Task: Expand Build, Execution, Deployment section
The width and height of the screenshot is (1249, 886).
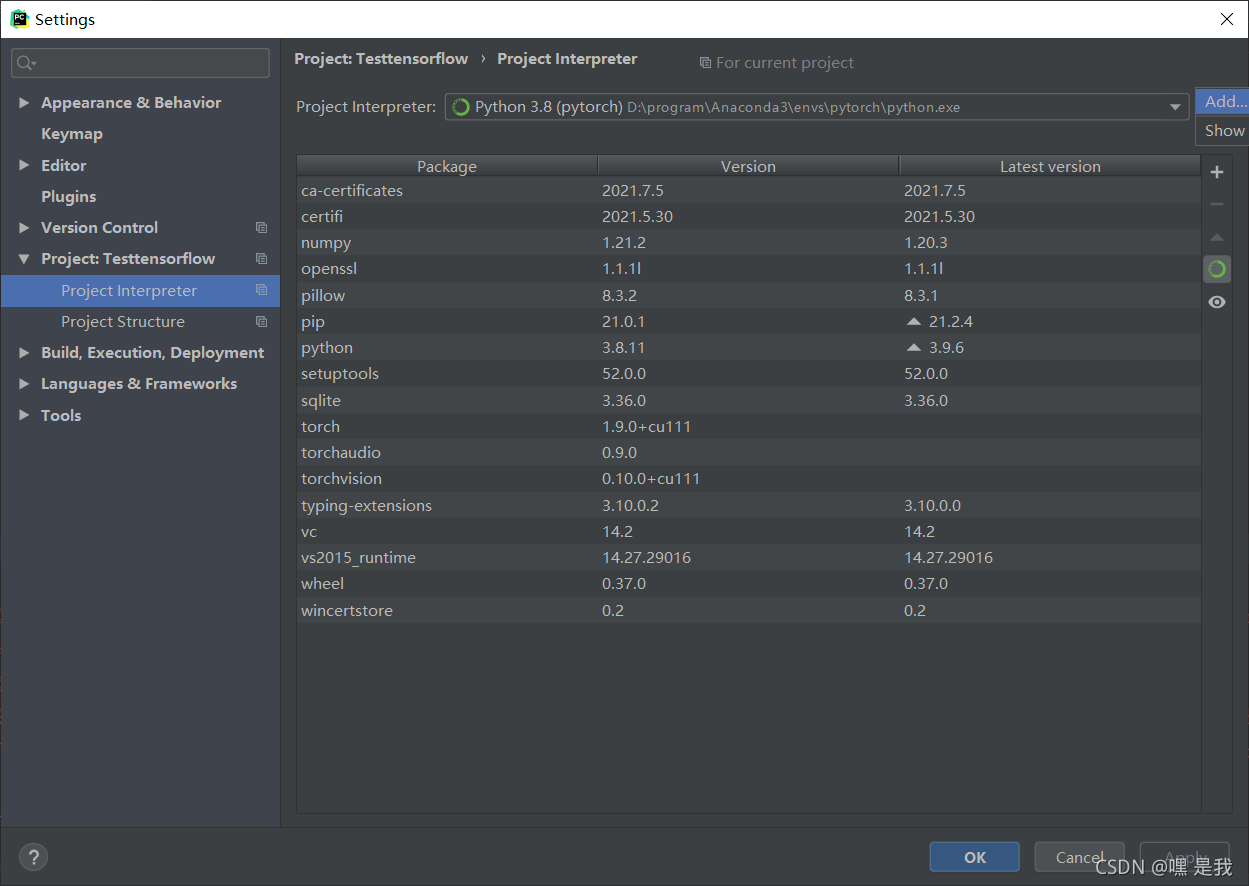Action: (x=24, y=352)
